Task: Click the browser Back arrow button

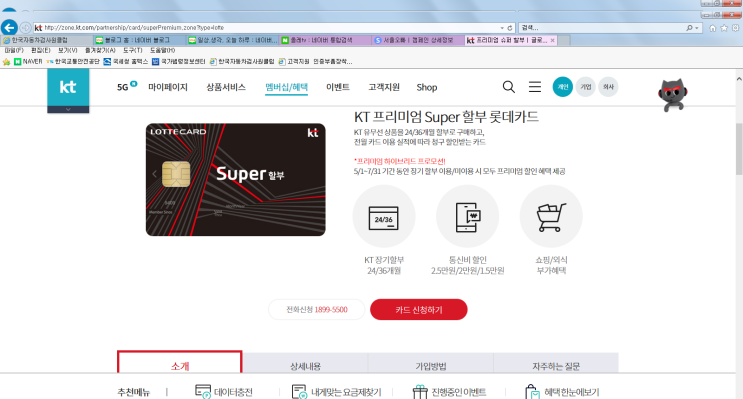Action: click(9, 27)
